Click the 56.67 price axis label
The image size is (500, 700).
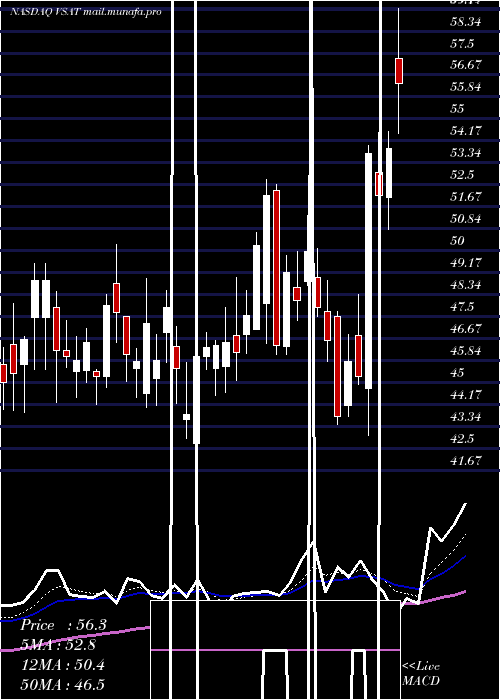[466, 65]
